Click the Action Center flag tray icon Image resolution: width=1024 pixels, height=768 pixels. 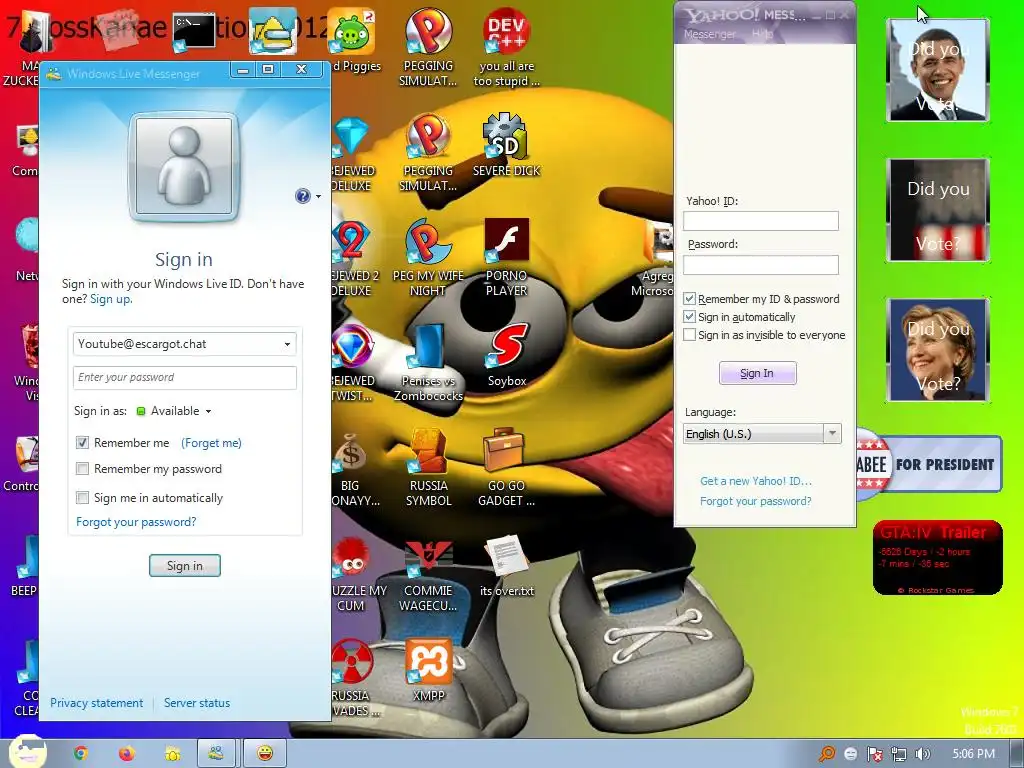pyautogui.click(x=874, y=754)
